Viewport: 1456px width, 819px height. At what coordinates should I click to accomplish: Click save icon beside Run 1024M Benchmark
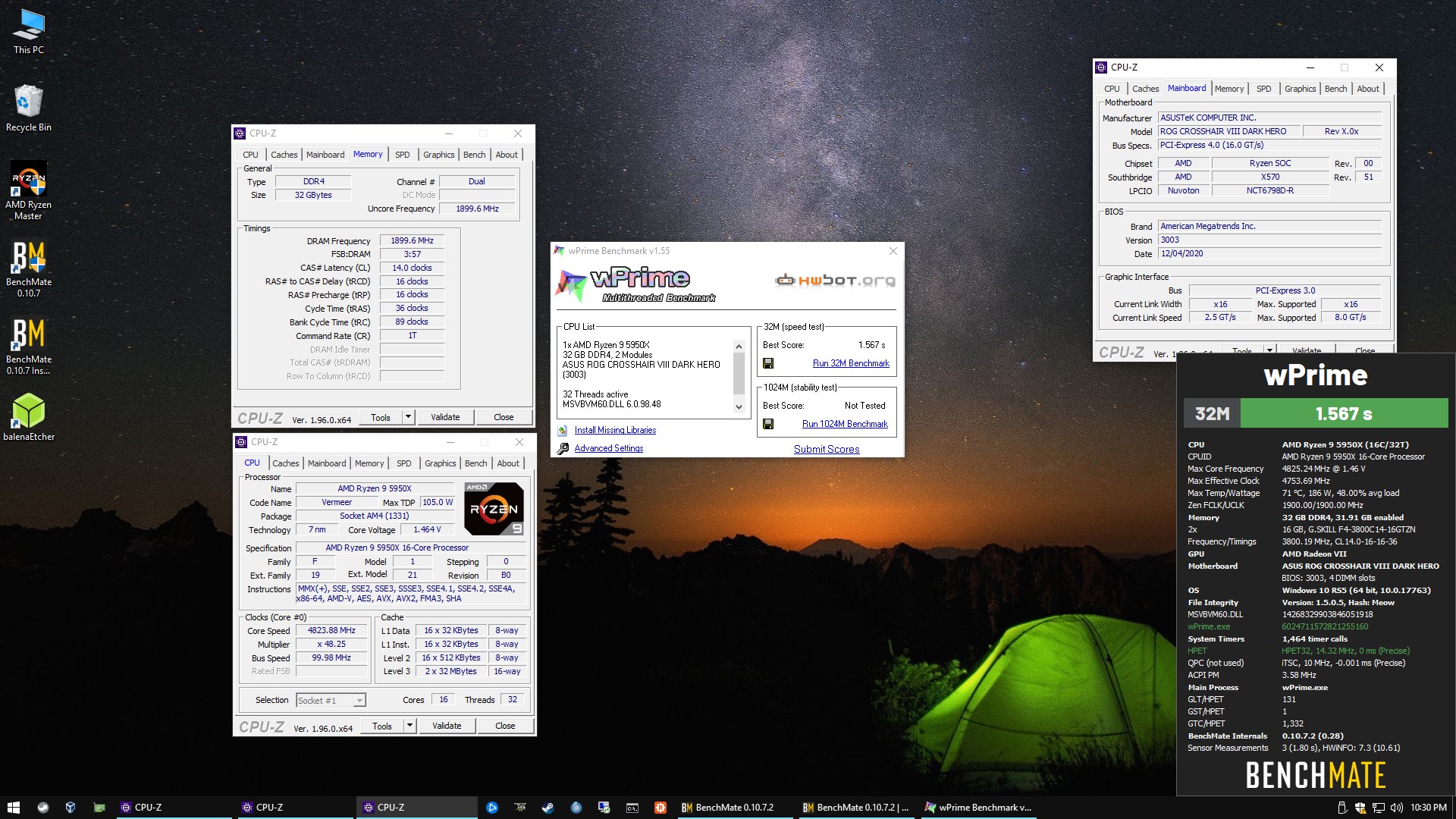[768, 424]
